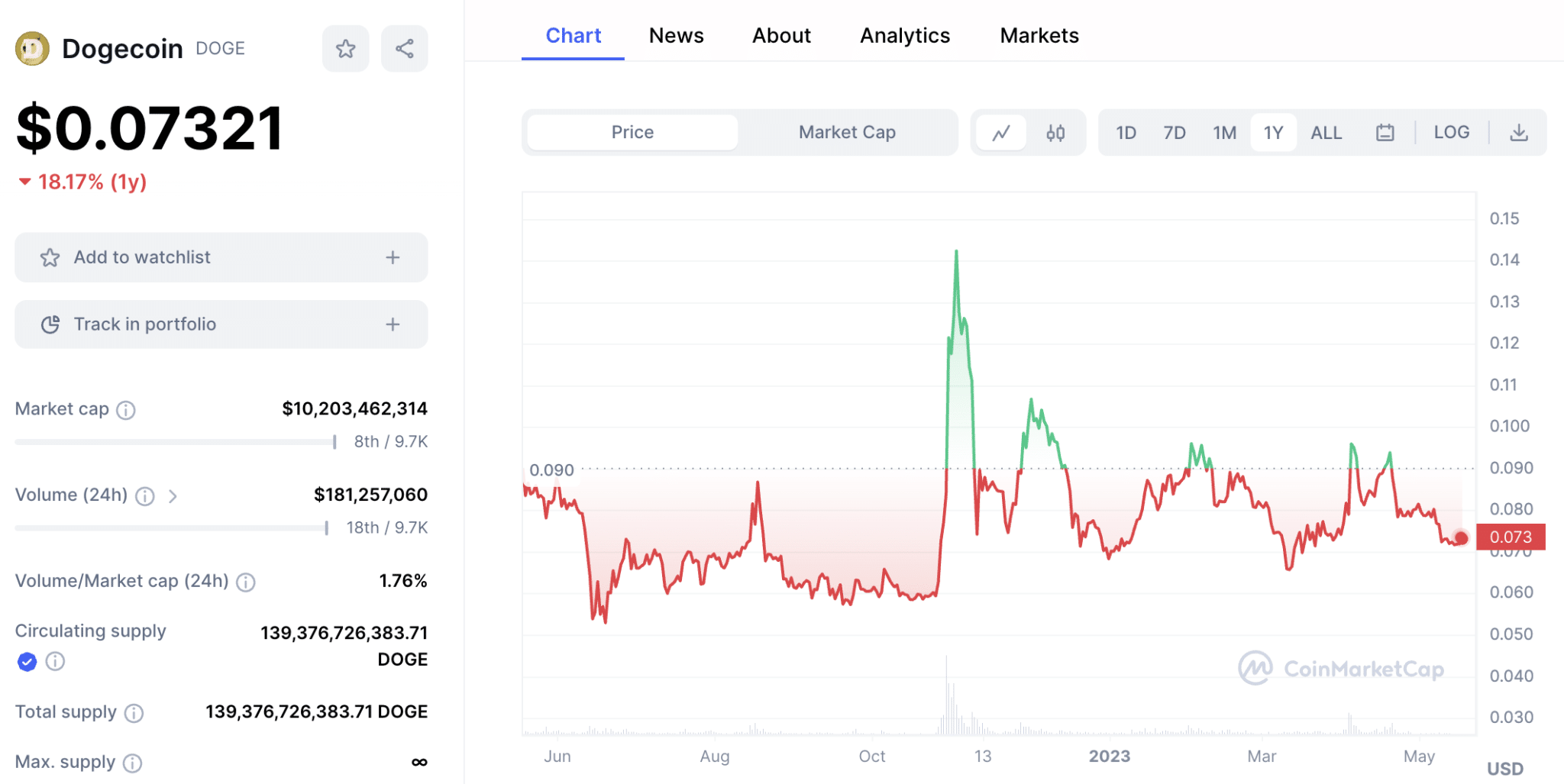Screen dimensions: 1564x784
Task: Switch to the Markets tab
Action: point(1039,36)
